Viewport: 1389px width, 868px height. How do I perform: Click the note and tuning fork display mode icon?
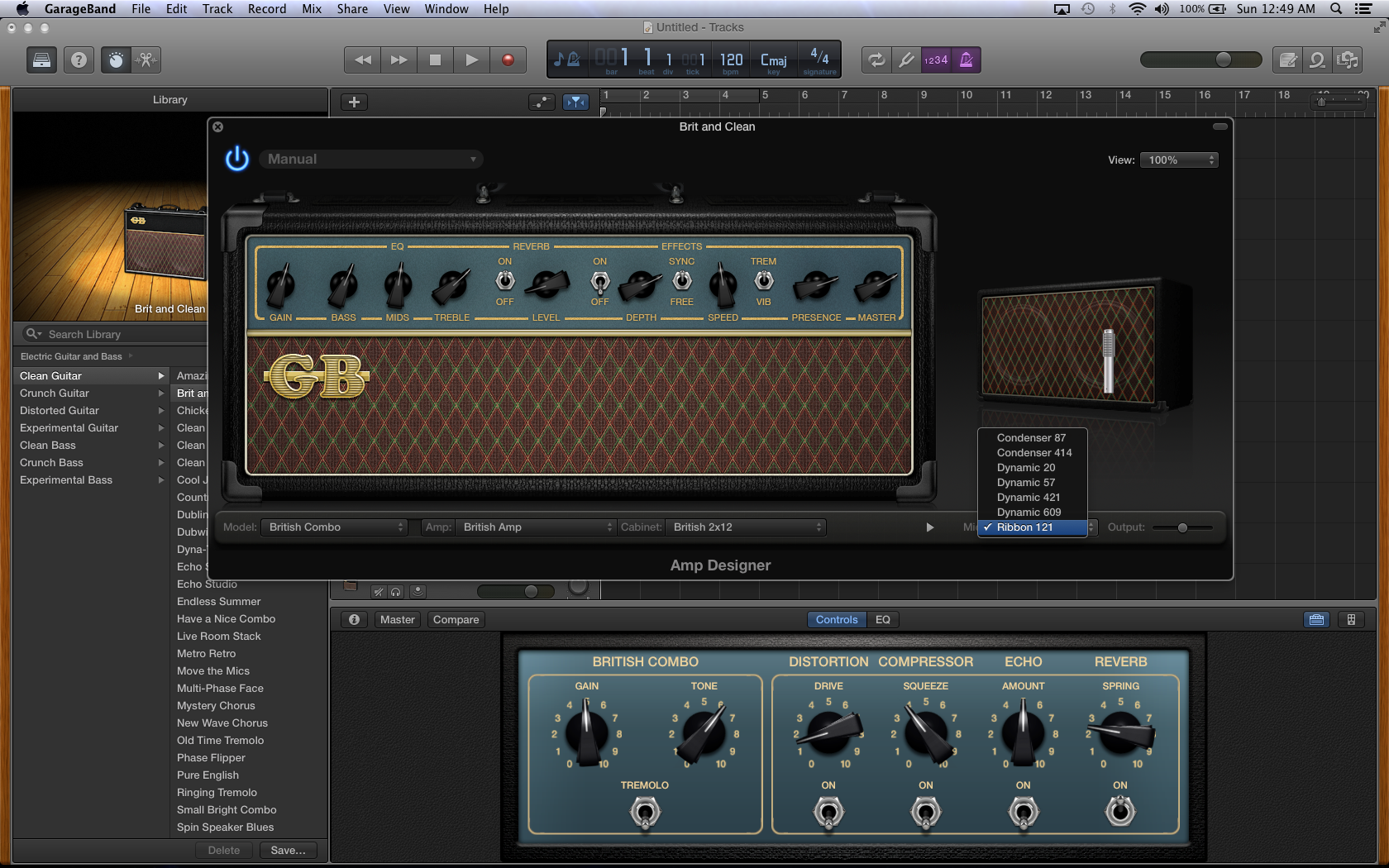click(x=566, y=59)
